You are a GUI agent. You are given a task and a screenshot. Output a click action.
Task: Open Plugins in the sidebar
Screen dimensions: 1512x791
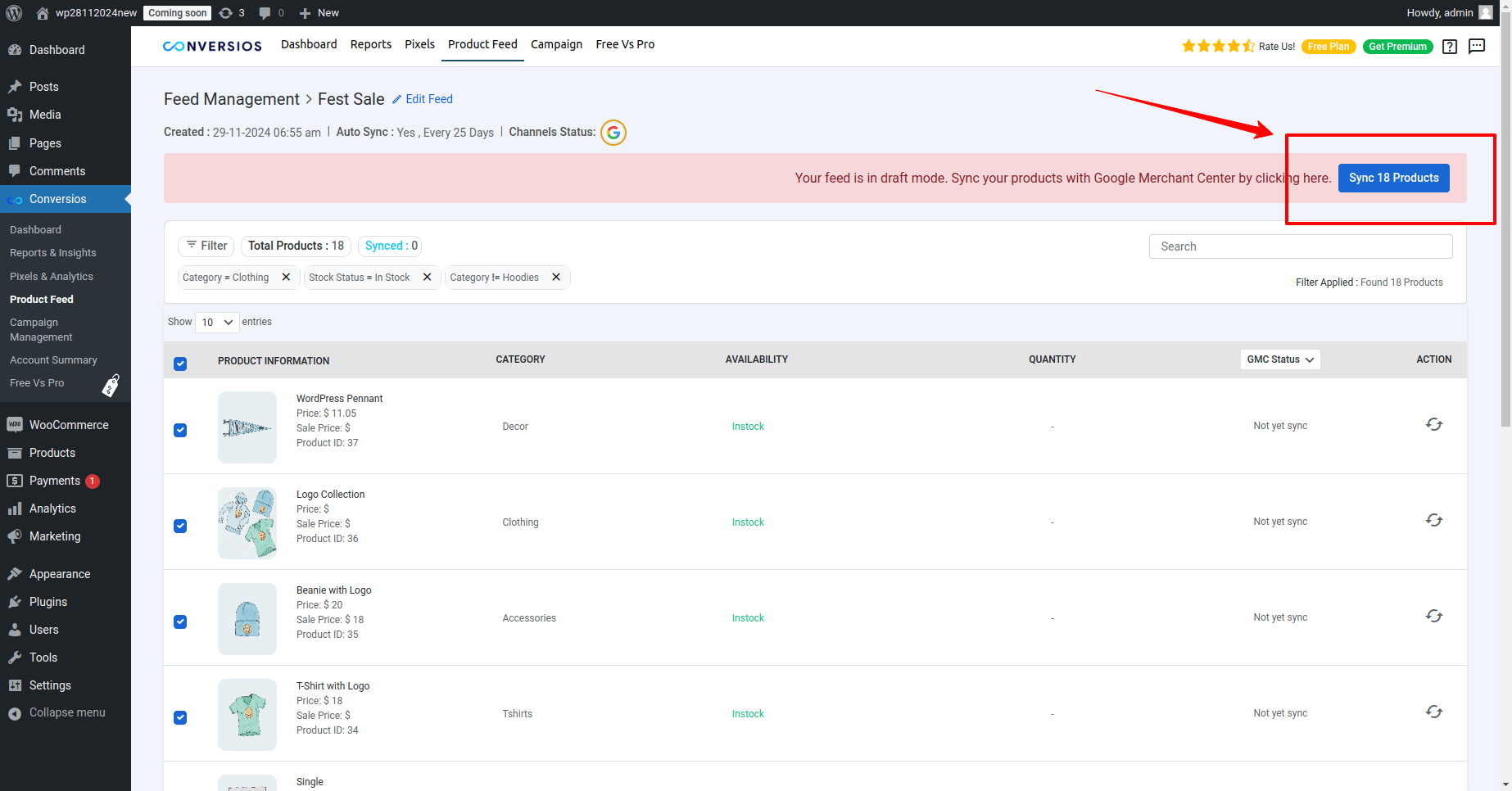66,602
